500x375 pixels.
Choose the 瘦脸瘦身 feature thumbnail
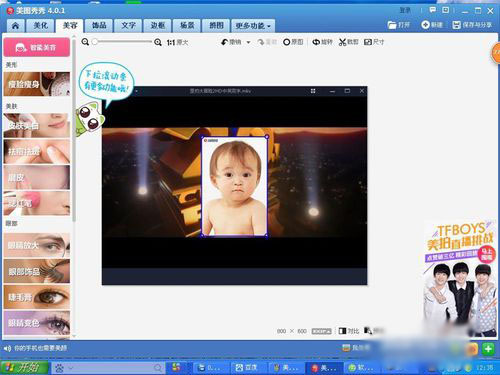37,84
